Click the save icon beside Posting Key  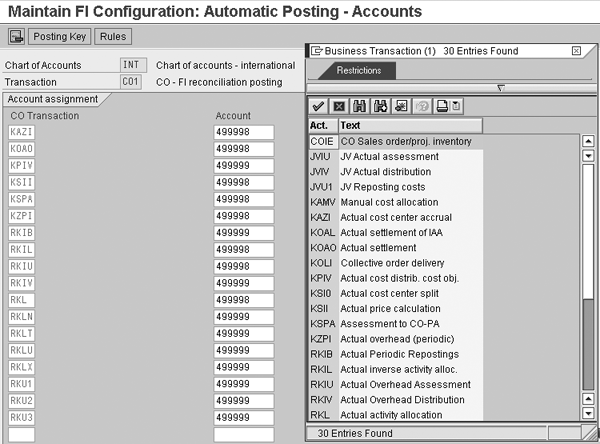pos(16,37)
